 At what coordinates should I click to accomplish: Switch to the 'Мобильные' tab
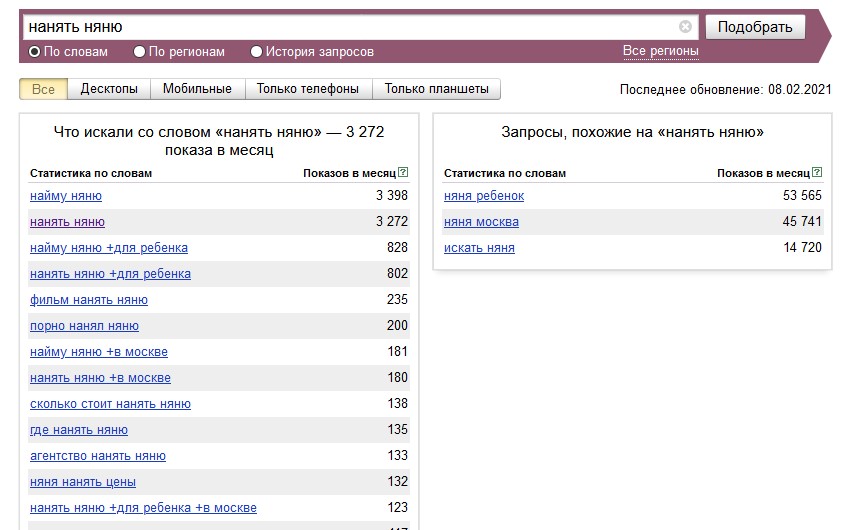(197, 89)
